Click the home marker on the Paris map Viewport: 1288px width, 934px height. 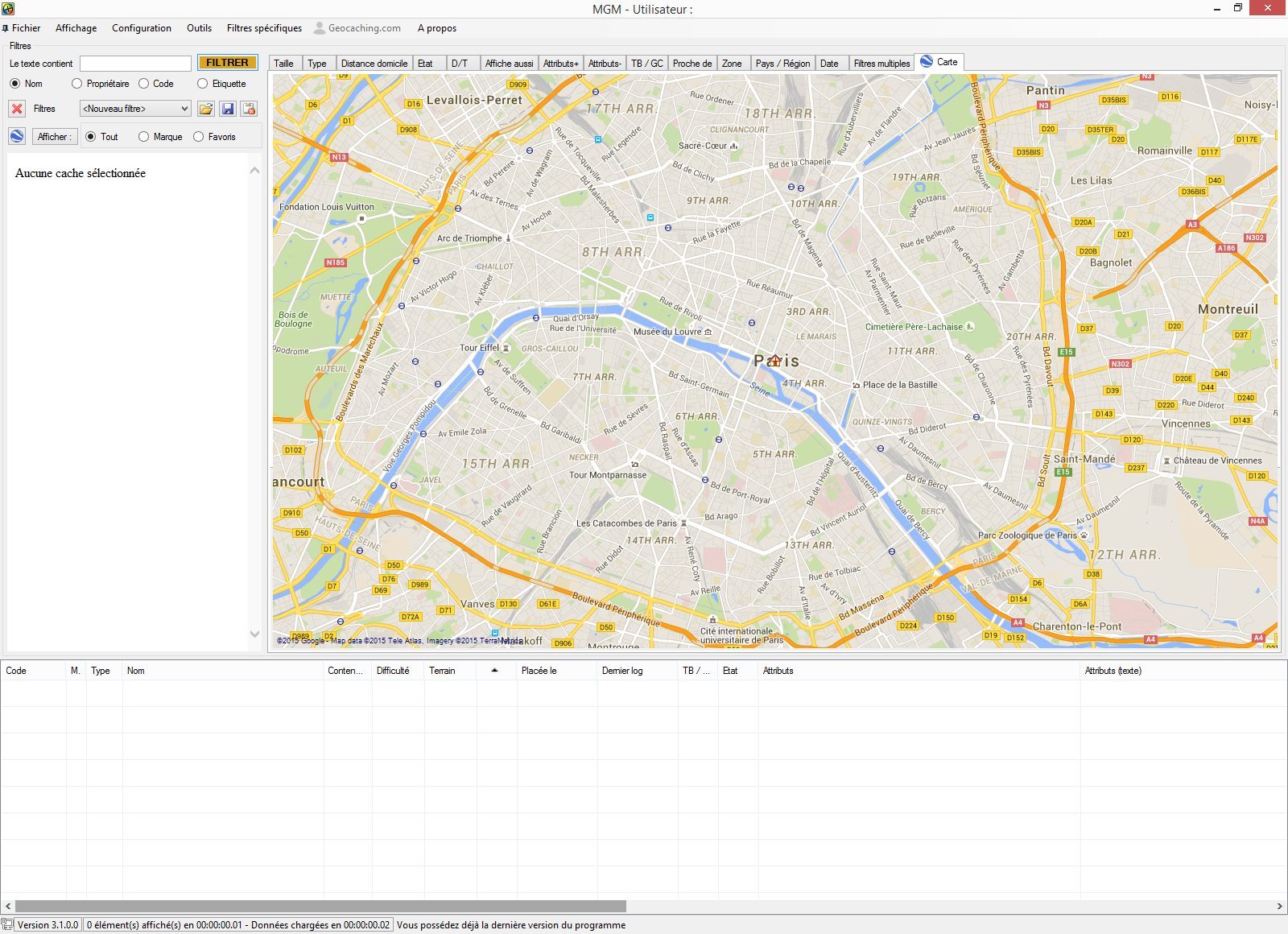pyautogui.click(x=774, y=361)
